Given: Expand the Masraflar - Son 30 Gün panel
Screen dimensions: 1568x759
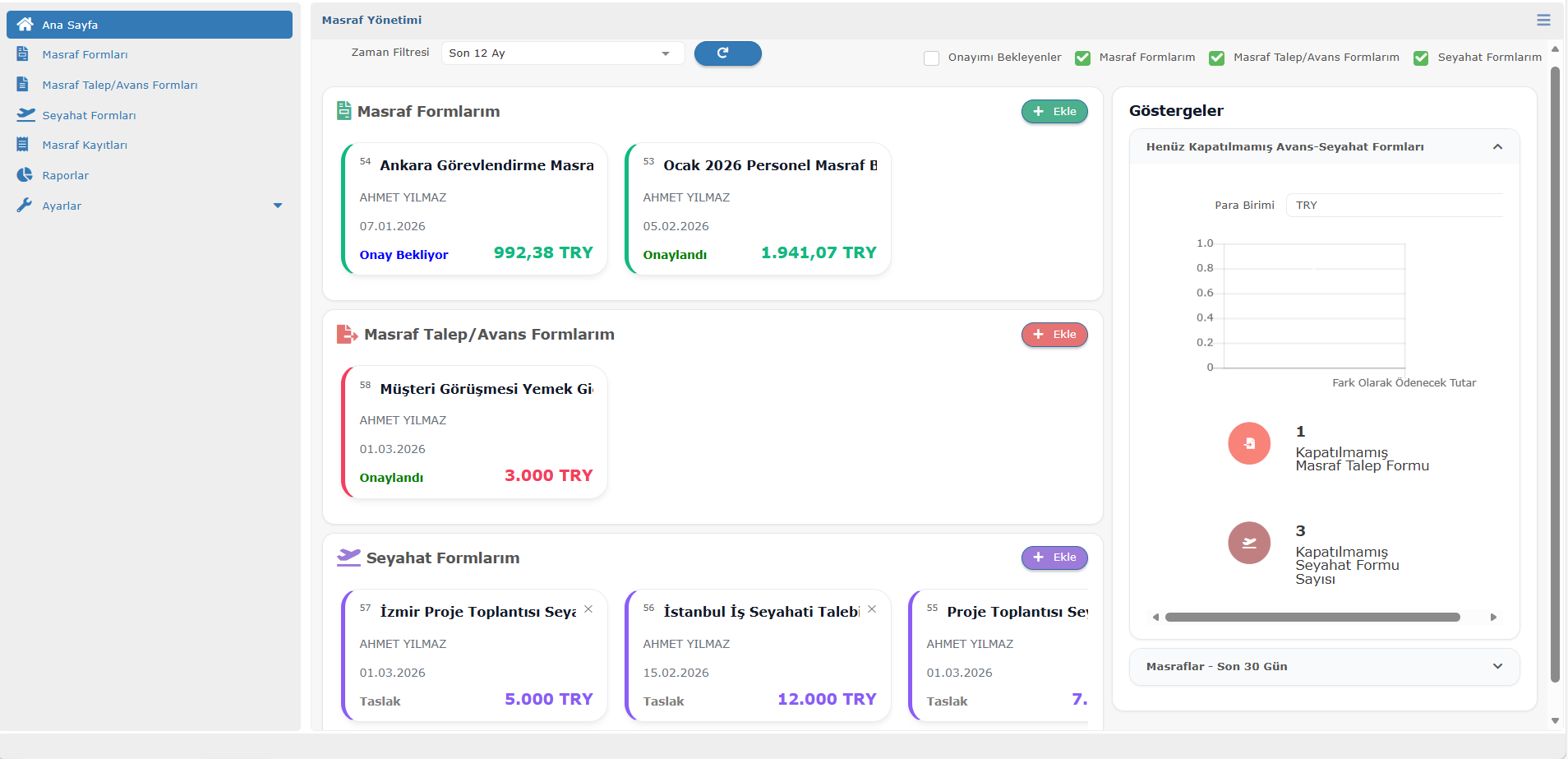Looking at the screenshot, I should coord(1324,667).
